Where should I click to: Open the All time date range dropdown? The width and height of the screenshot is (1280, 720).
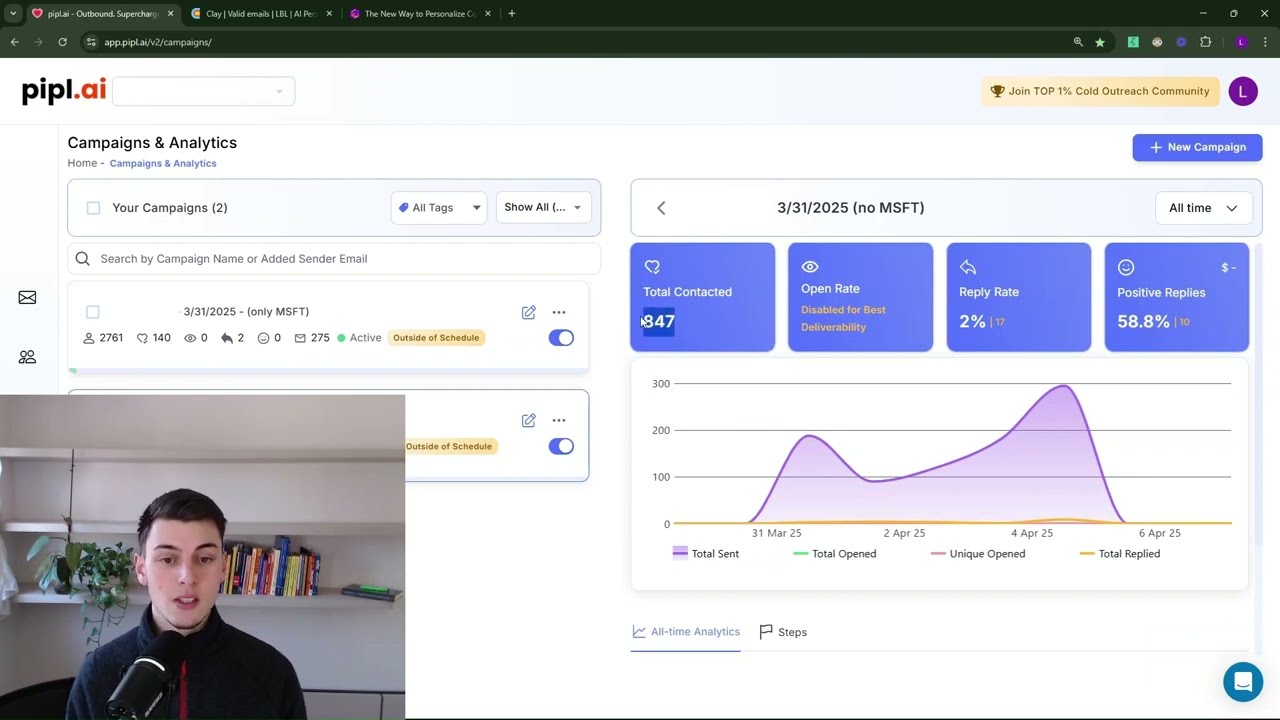(1203, 208)
